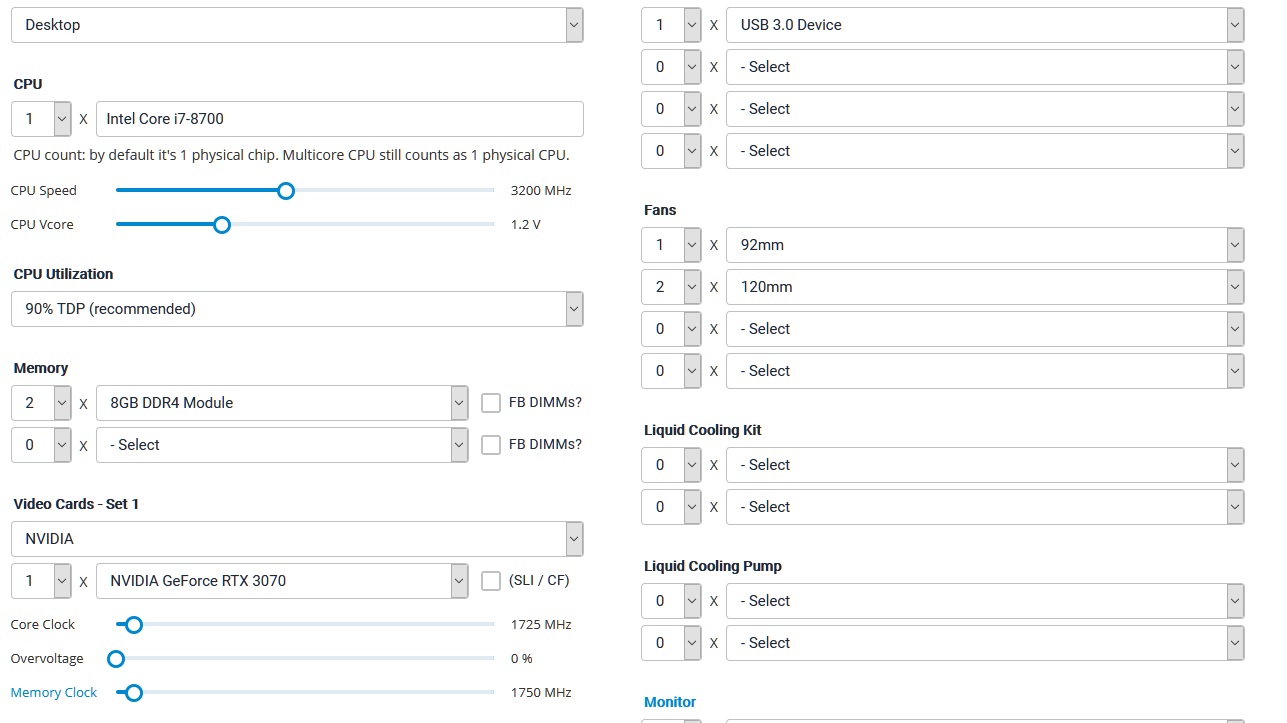Open the 92mm fan size dropdown

click(x=985, y=245)
